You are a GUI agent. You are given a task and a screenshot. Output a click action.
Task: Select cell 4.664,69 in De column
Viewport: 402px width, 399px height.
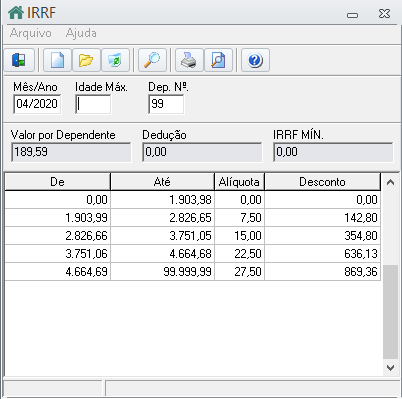(x=58, y=272)
